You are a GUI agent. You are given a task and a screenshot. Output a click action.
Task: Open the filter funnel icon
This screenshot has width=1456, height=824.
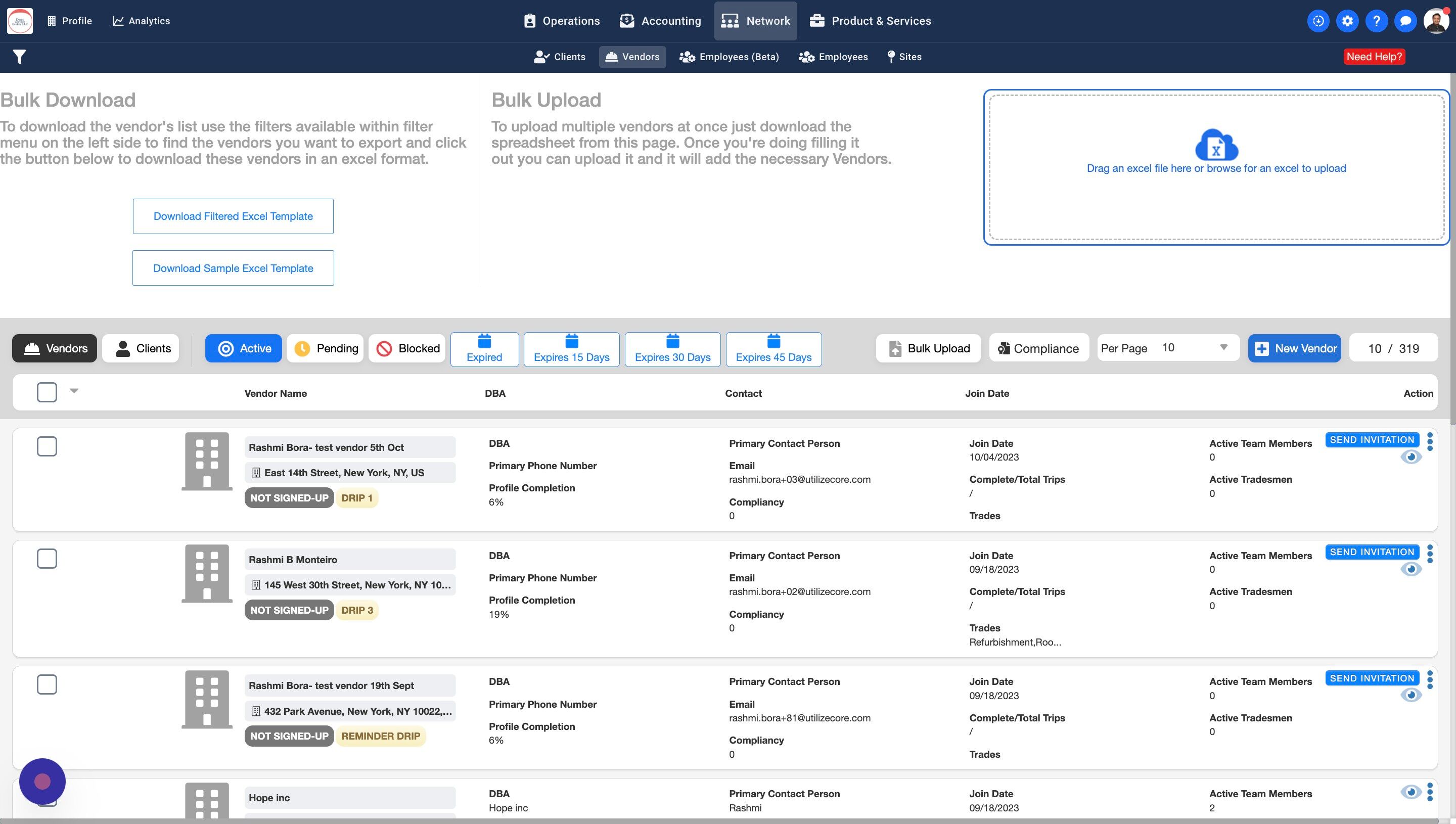coord(19,57)
